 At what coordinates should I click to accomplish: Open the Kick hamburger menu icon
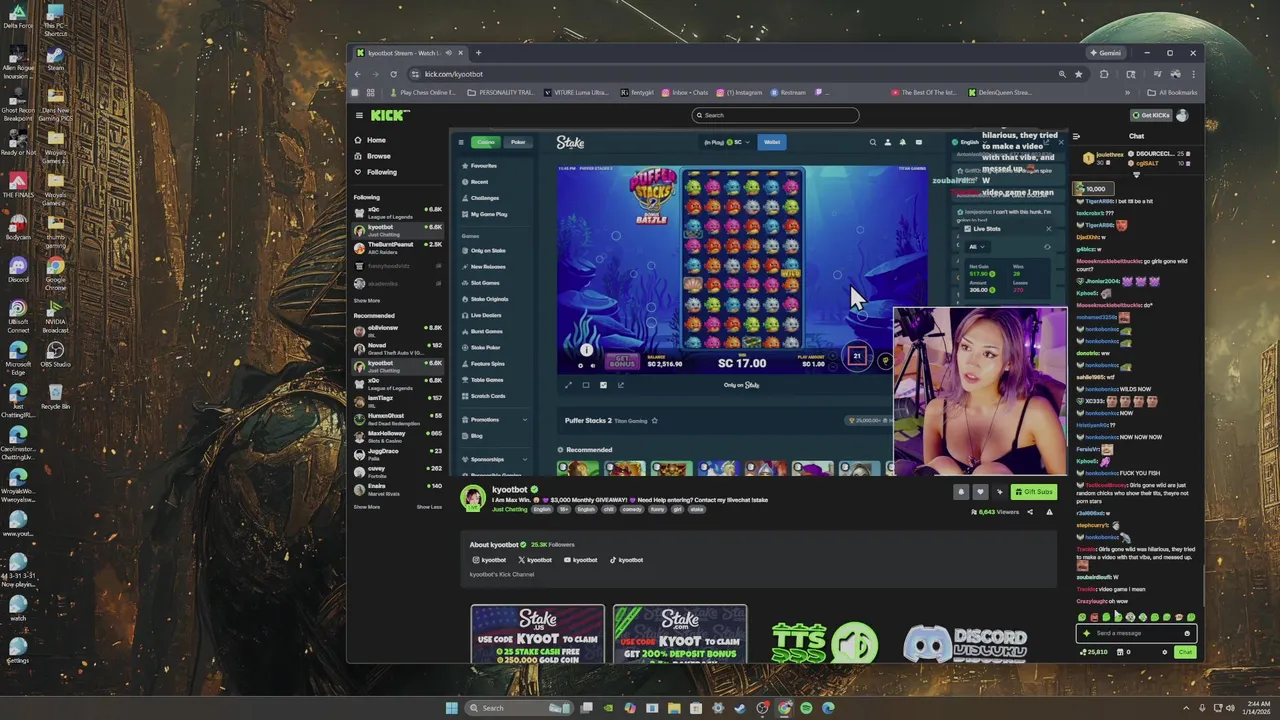359,115
